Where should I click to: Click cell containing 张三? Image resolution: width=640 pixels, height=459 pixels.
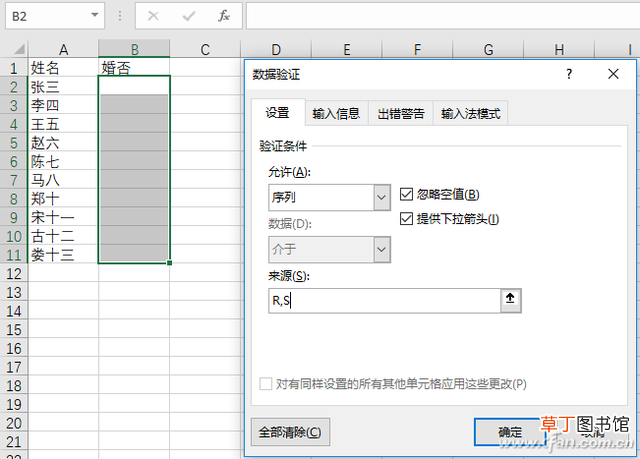[x=63, y=86]
